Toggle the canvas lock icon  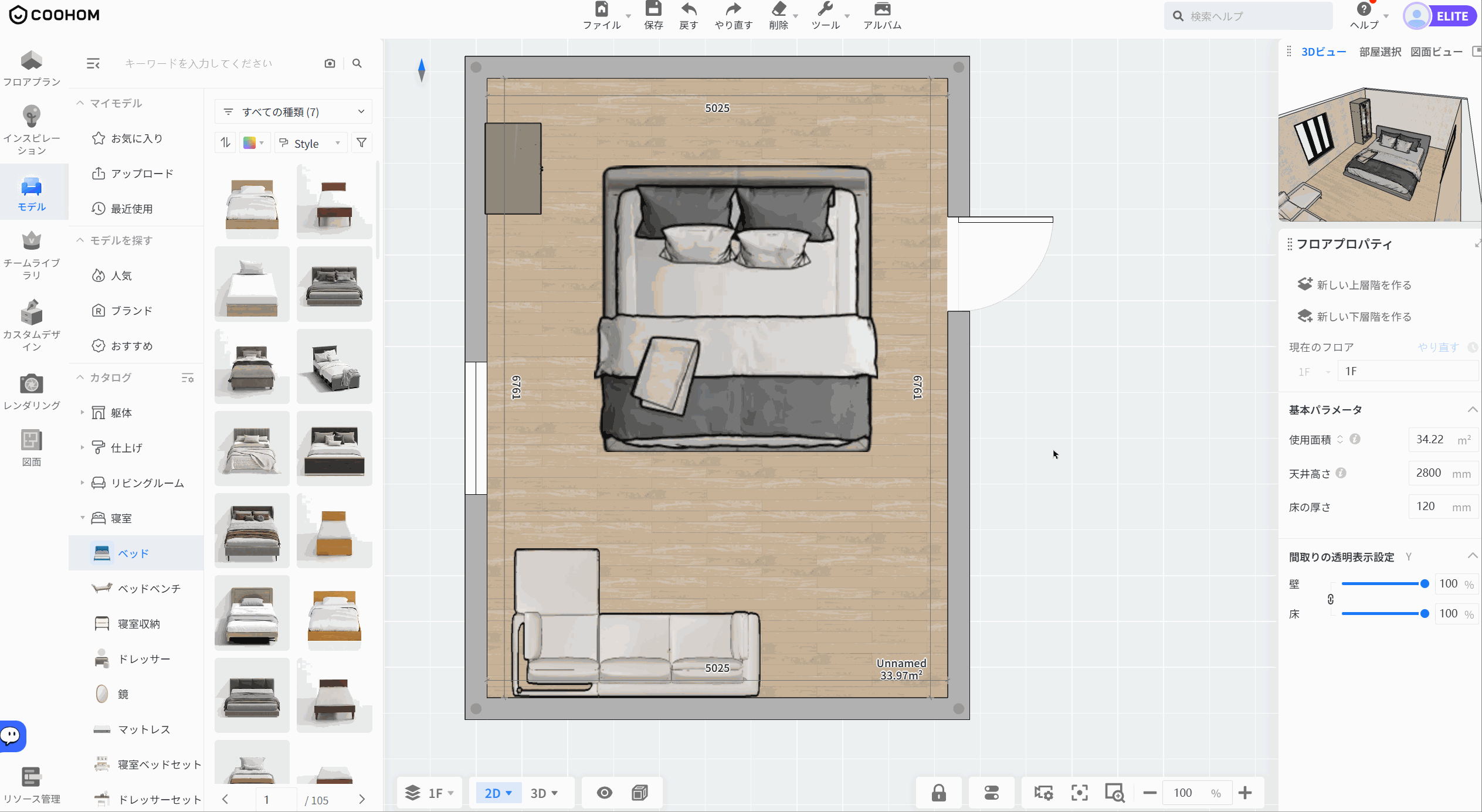click(938, 793)
